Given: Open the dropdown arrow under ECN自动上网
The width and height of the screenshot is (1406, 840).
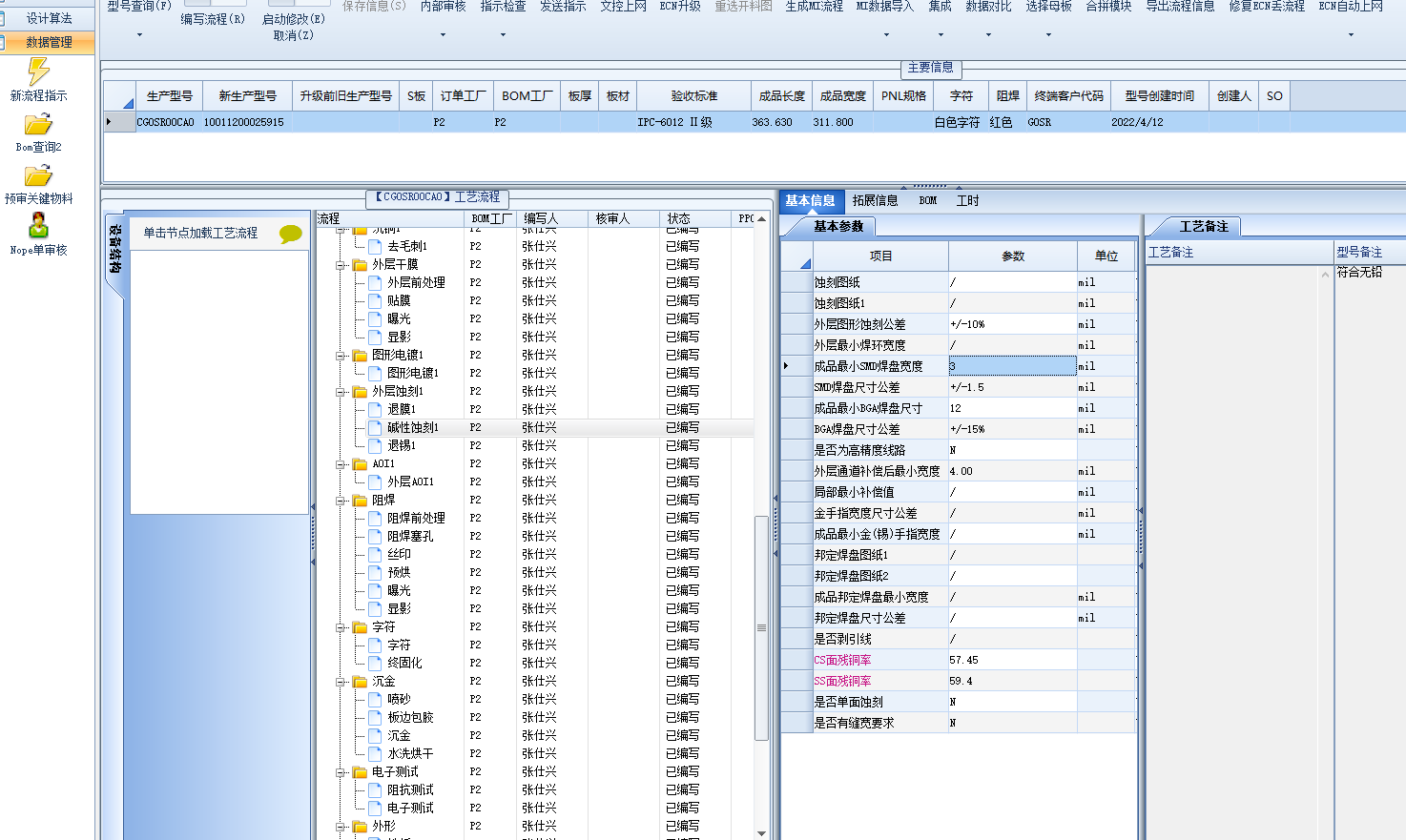Looking at the screenshot, I should 1351,35.
